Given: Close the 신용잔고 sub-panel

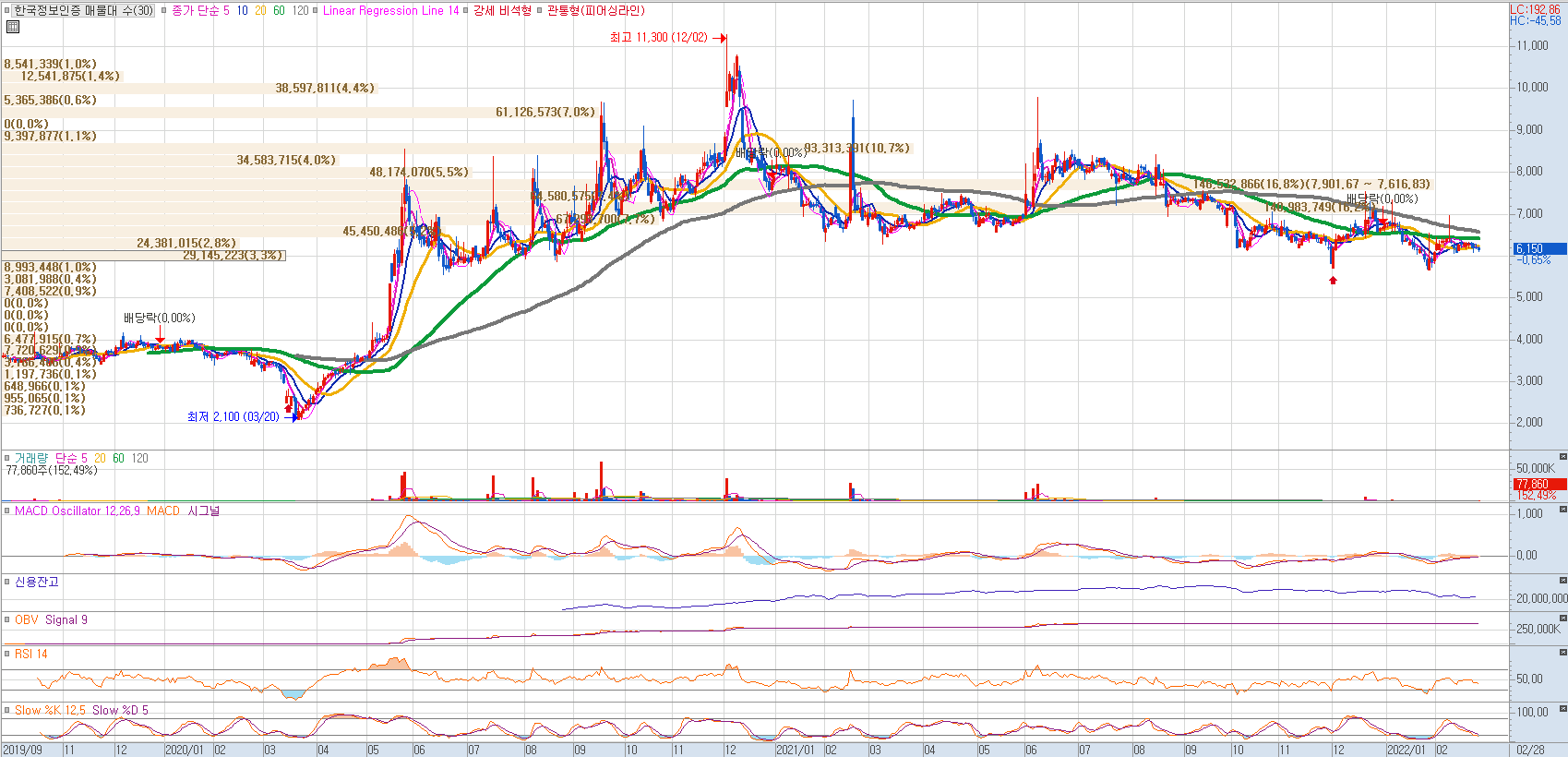Looking at the screenshot, I should [x=1563, y=581].
